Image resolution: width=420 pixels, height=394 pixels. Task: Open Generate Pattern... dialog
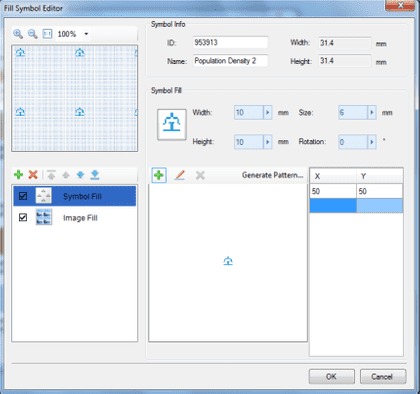tap(272, 175)
